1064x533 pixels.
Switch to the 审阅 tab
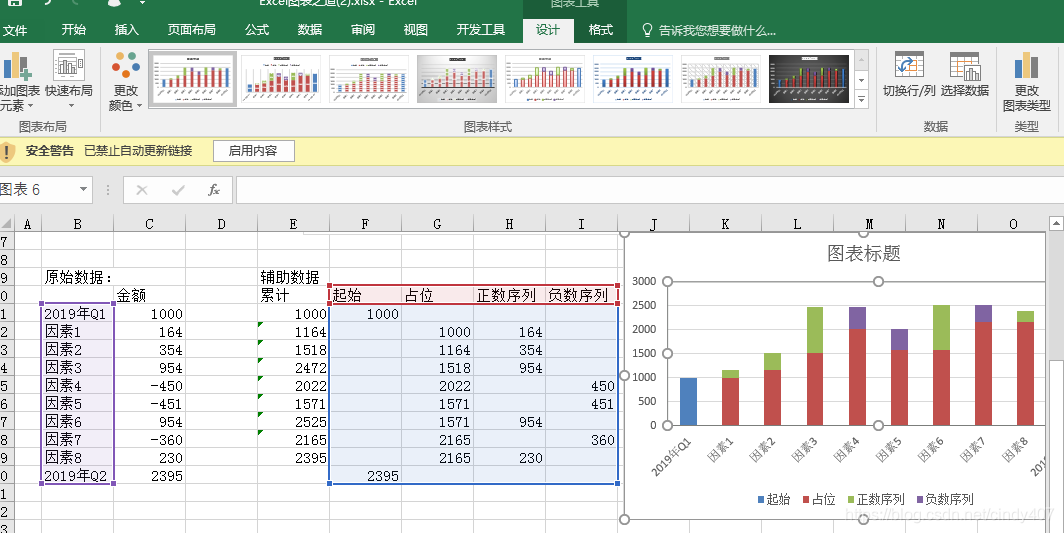click(362, 30)
